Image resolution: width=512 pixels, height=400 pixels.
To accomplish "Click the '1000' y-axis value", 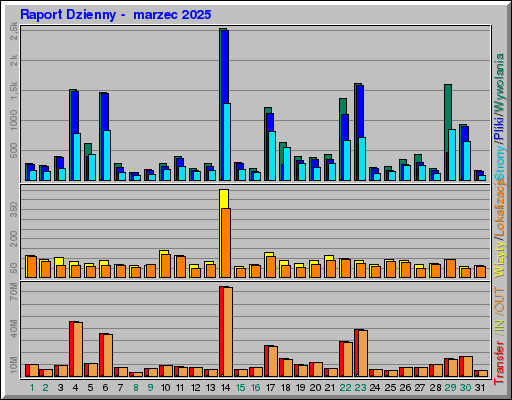I will [x=14, y=120].
